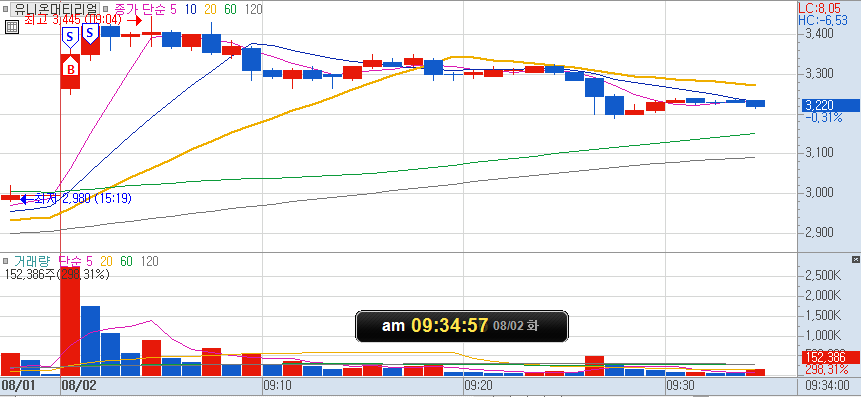Click the 09:10 time axis label
Image resolution: width=861 pixels, height=397 pixels.
pos(276,384)
